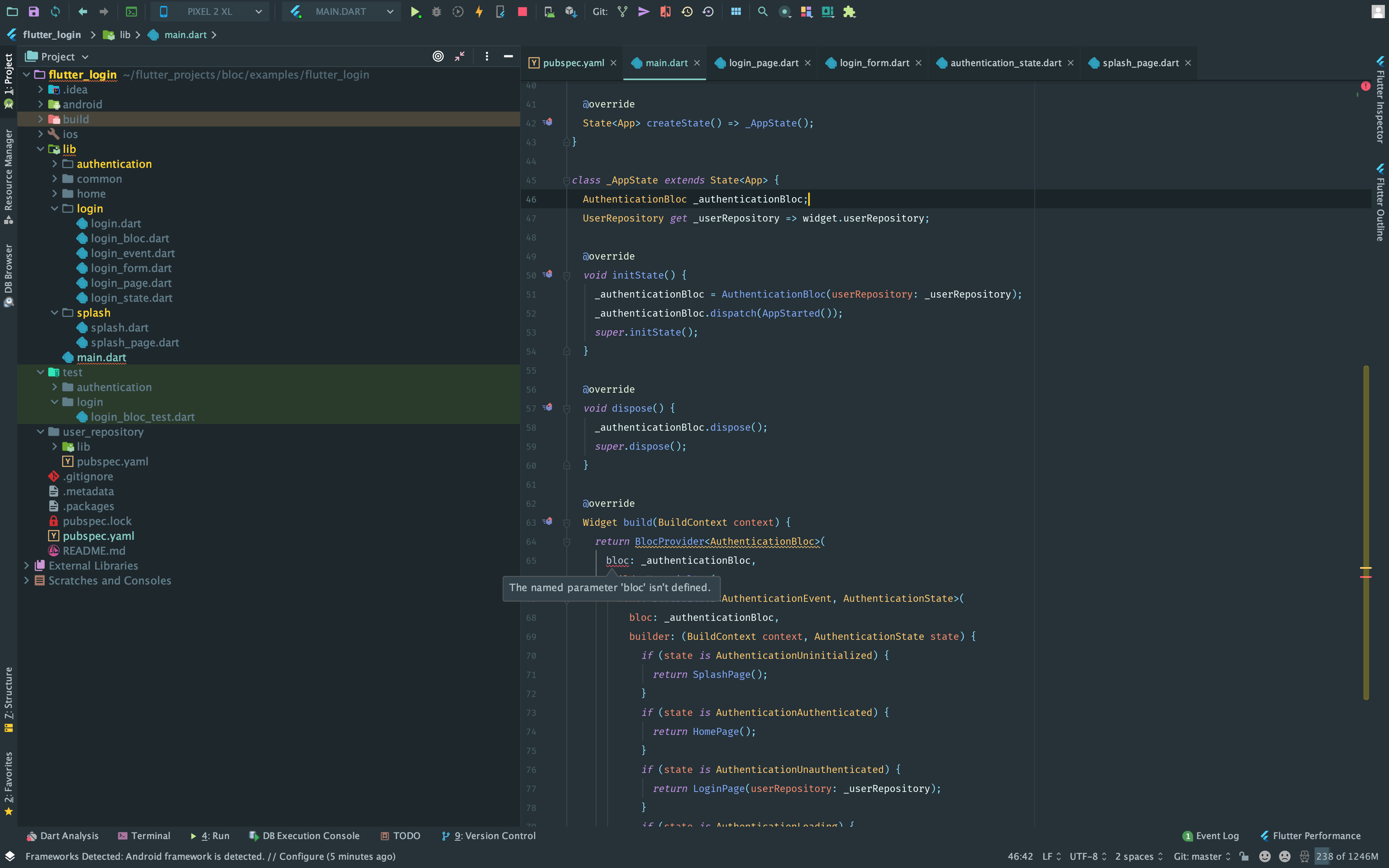Run the app with the green play button

[414, 12]
